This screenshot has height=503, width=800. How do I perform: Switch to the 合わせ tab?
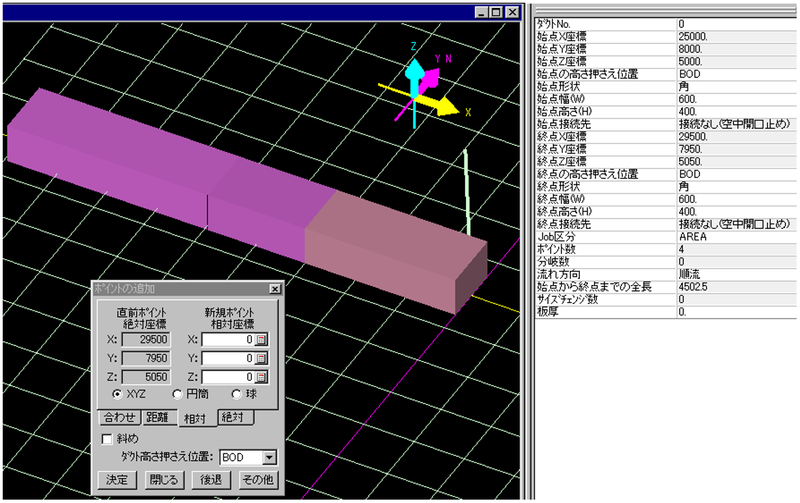pos(116,417)
